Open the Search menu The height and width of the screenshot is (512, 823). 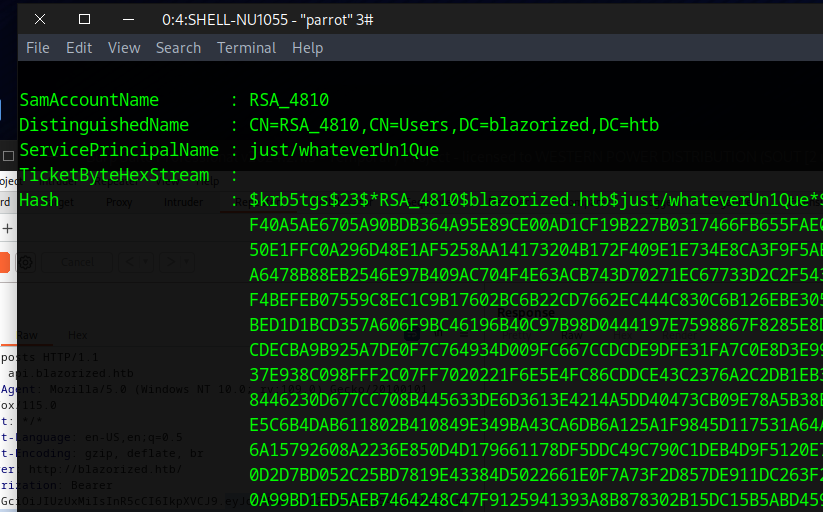(x=178, y=48)
